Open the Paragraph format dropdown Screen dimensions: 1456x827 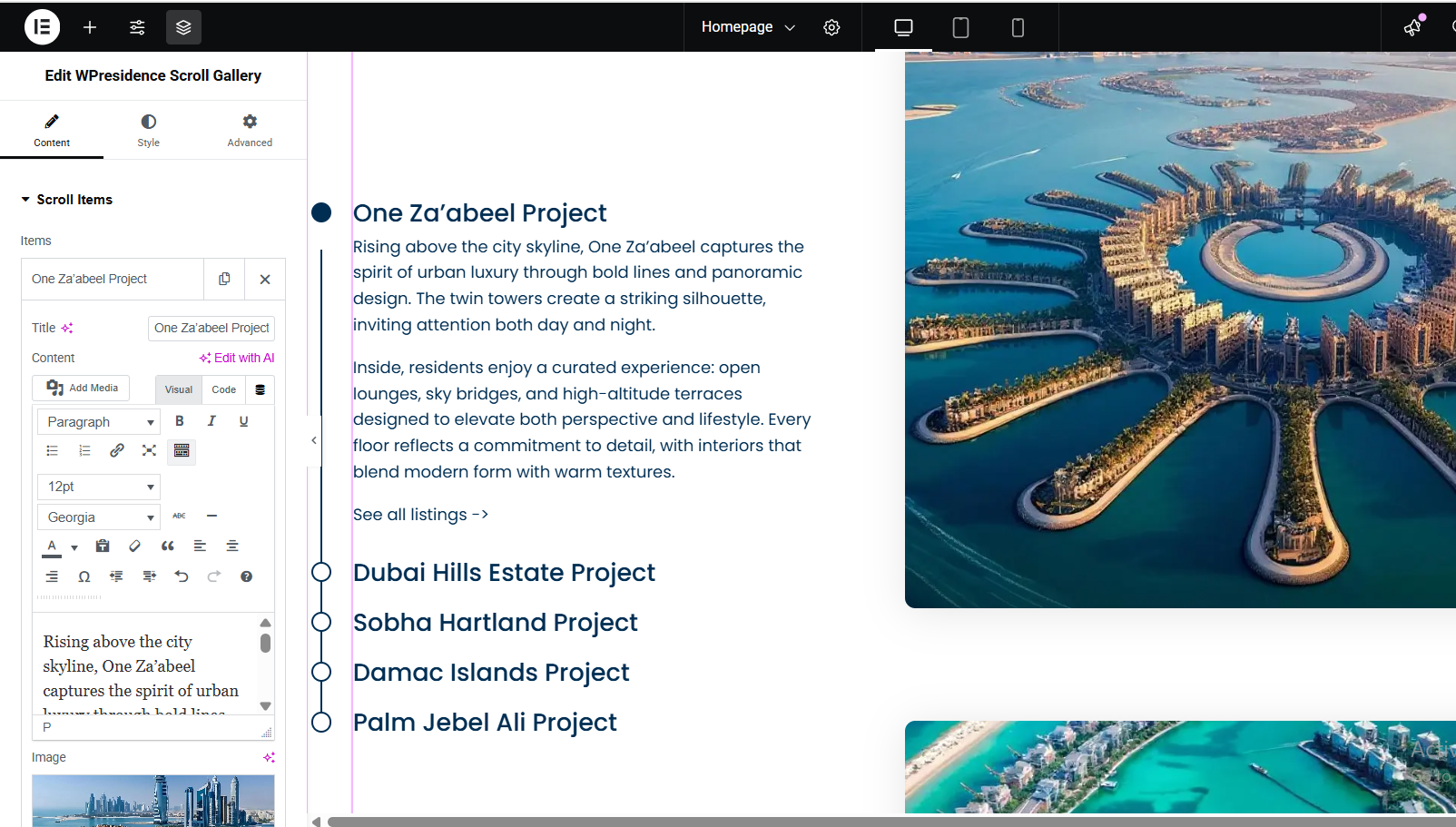[99, 422]
